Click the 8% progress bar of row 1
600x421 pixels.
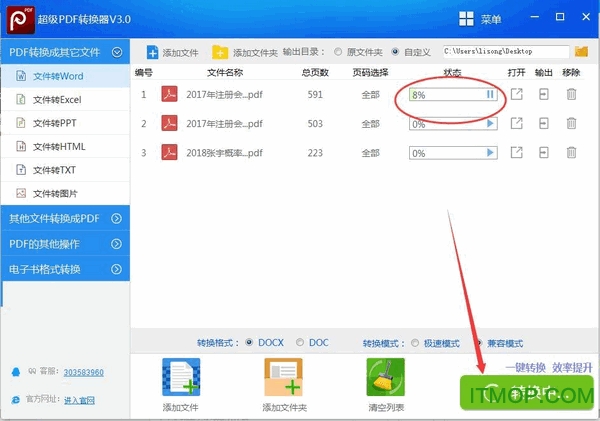click(x=453, y=95)
